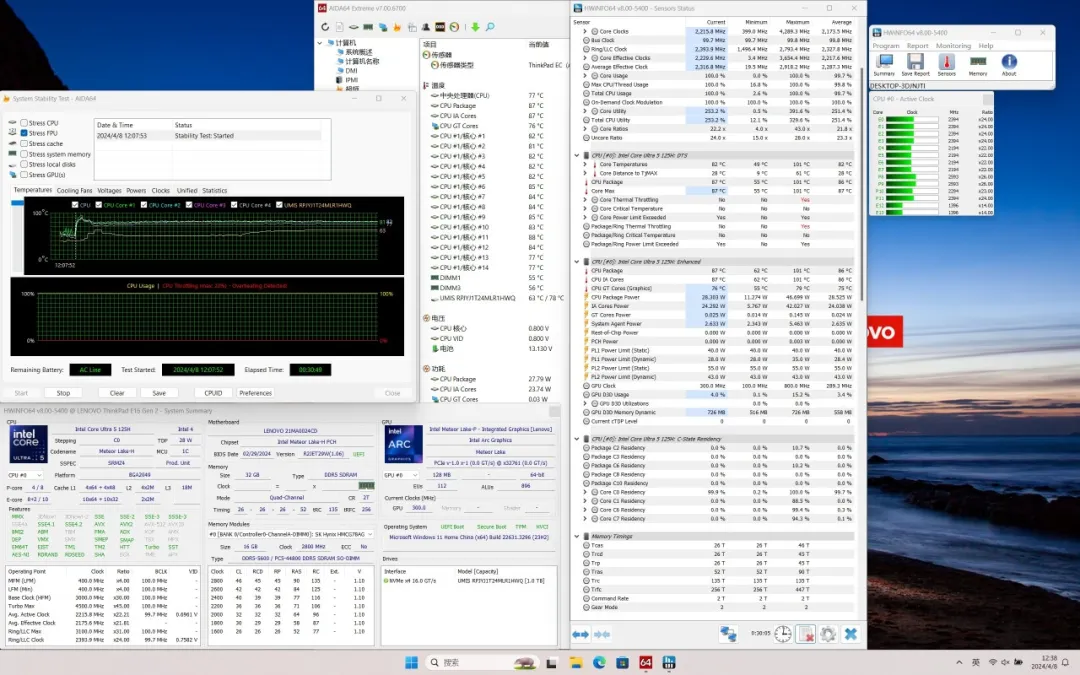Collapse the CPU DTS sensor group

coord(577,155)
